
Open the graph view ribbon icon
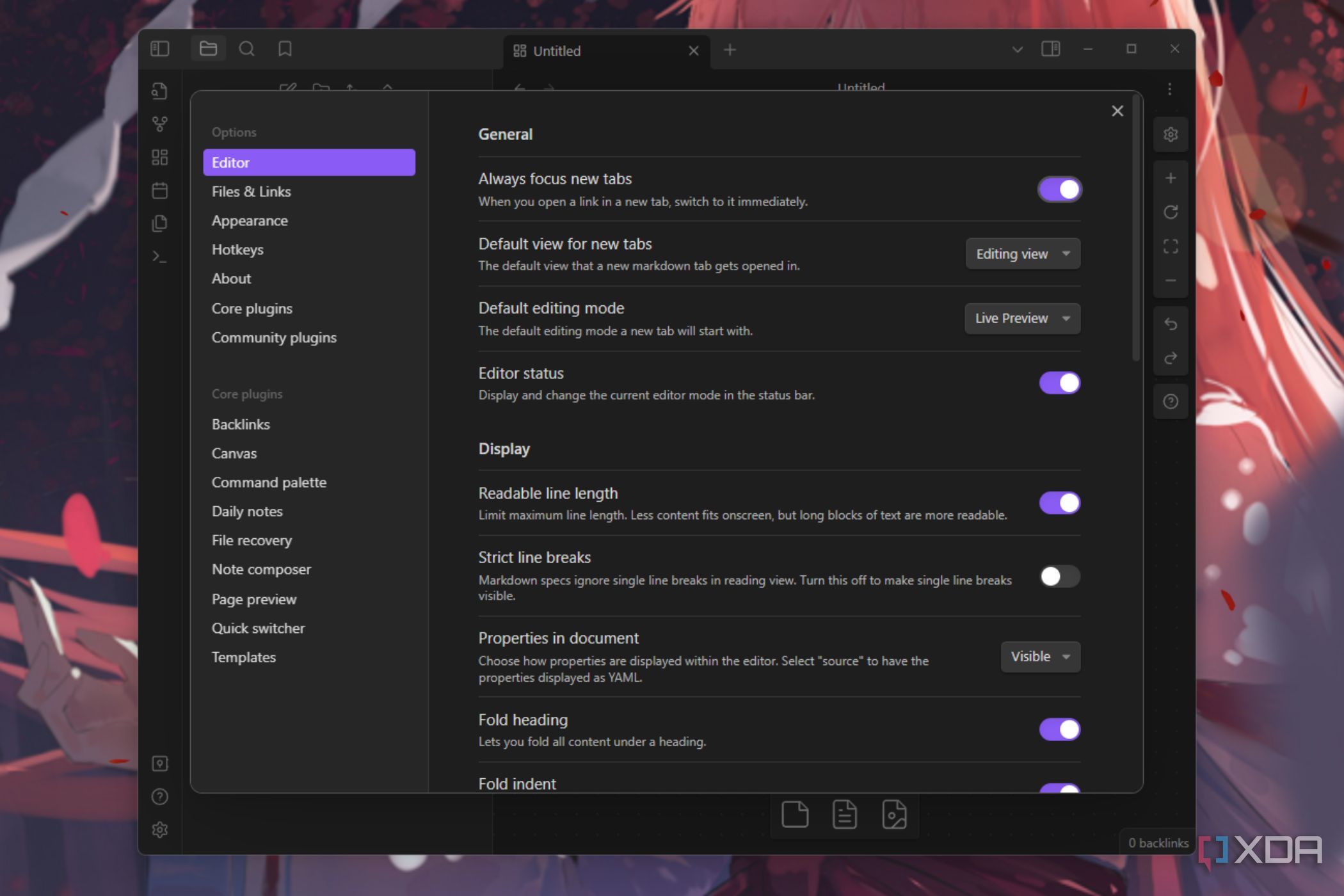pos(160,124)
